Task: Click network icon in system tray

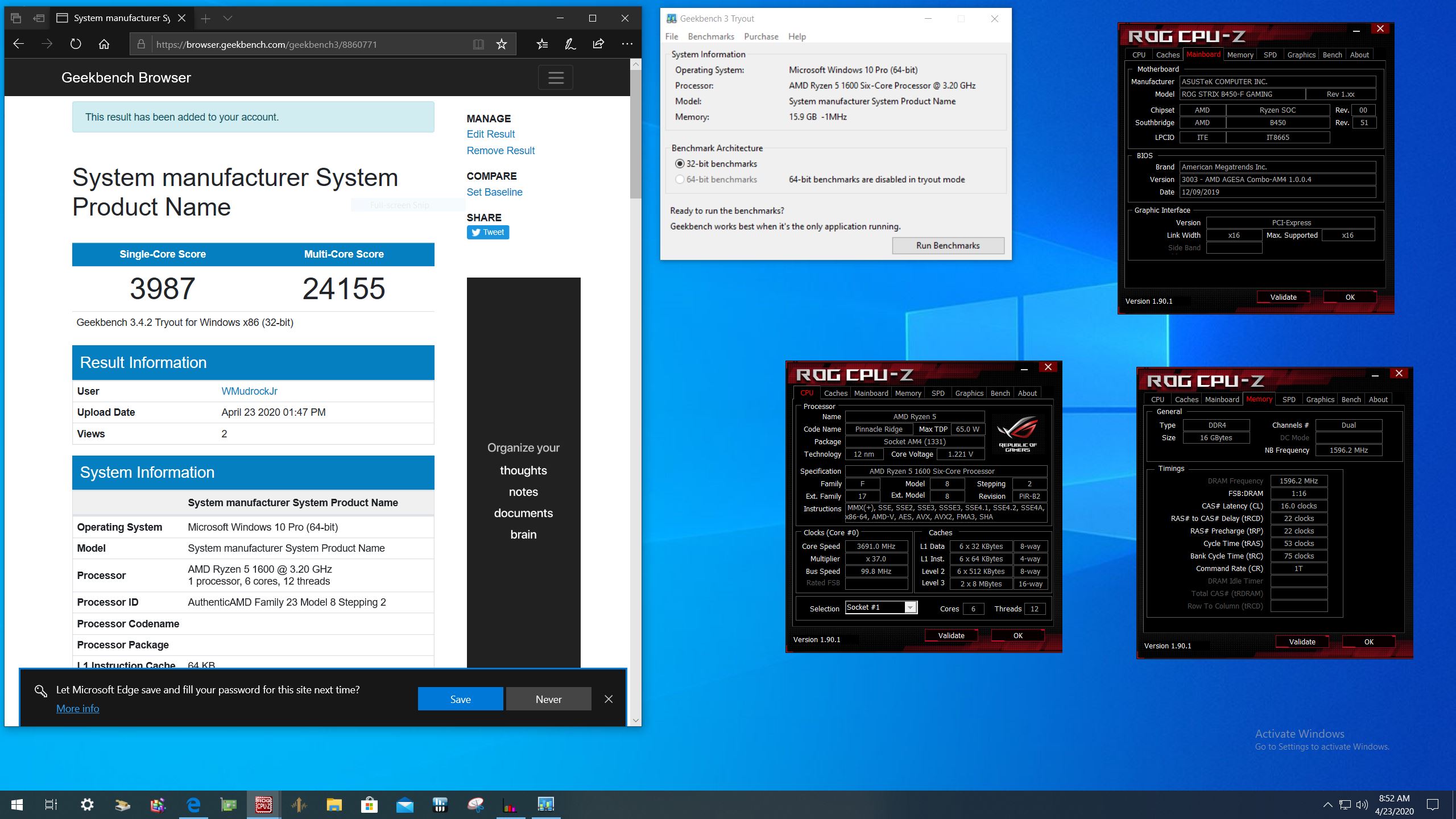Action: 1345,805
